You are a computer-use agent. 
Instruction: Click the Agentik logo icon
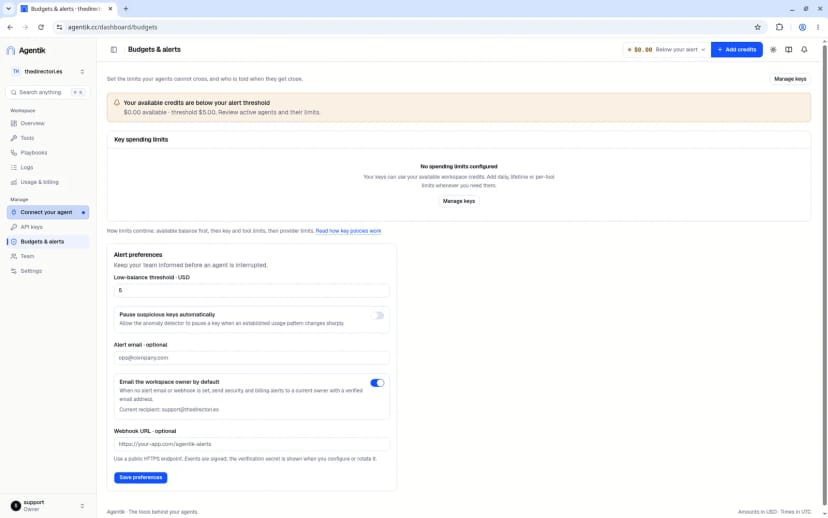coord(11,50)
